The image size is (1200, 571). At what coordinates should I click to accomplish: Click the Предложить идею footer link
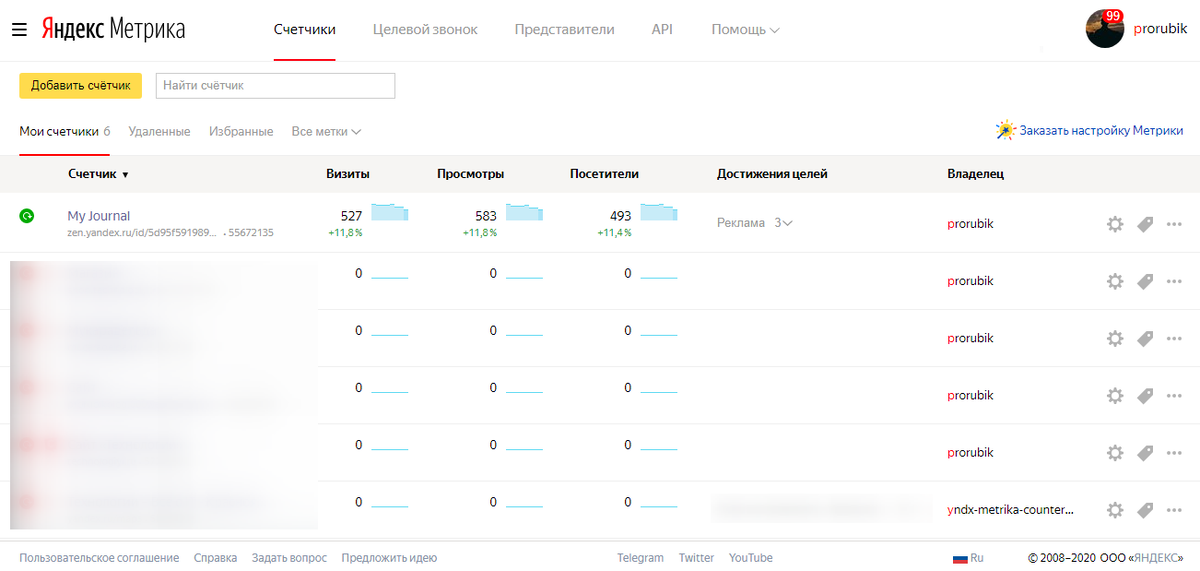tap(389, 558)
